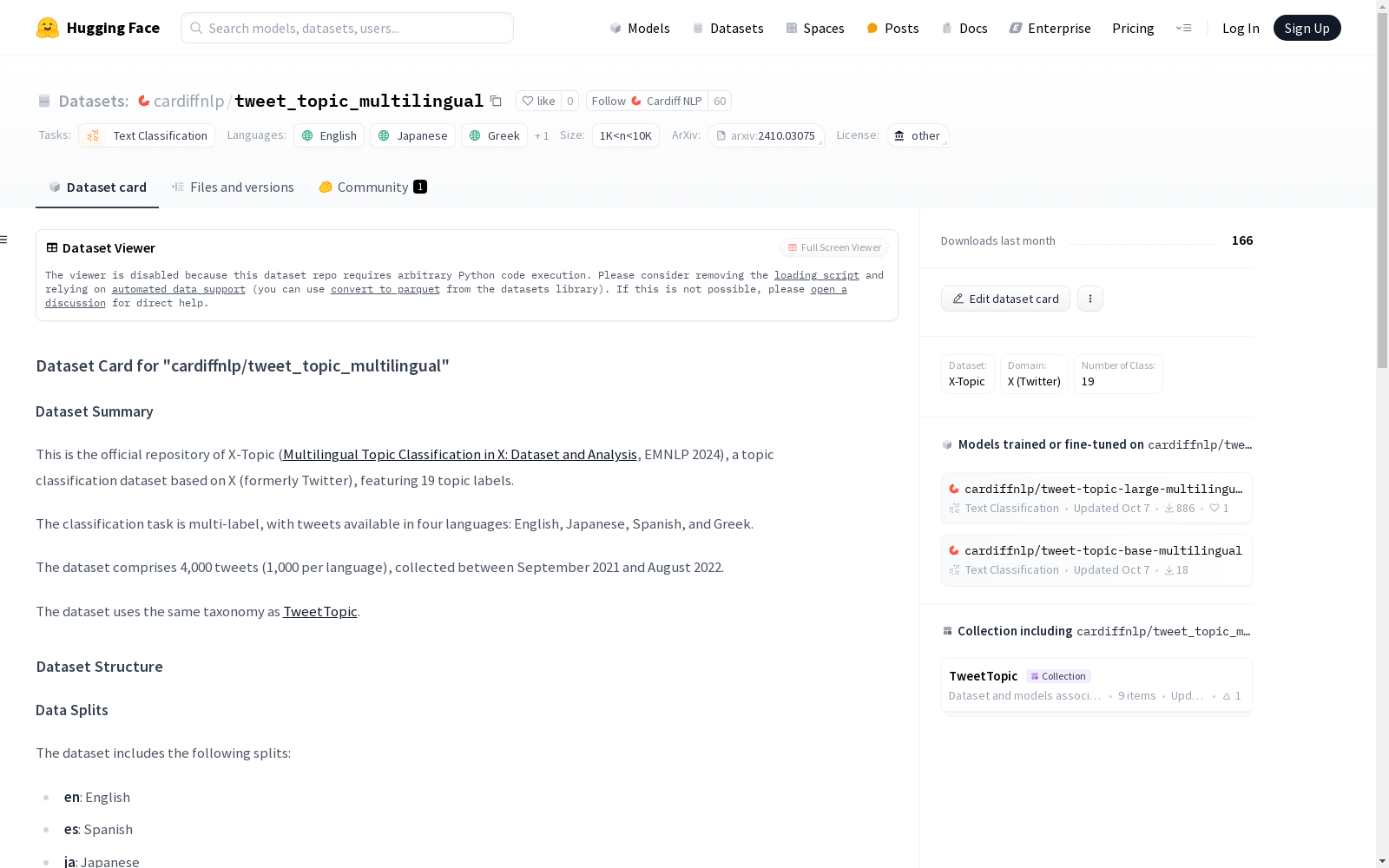1389x868 pixels.
Task: Open the TweetTopic taxonomy link
Action: coord(320,611)
